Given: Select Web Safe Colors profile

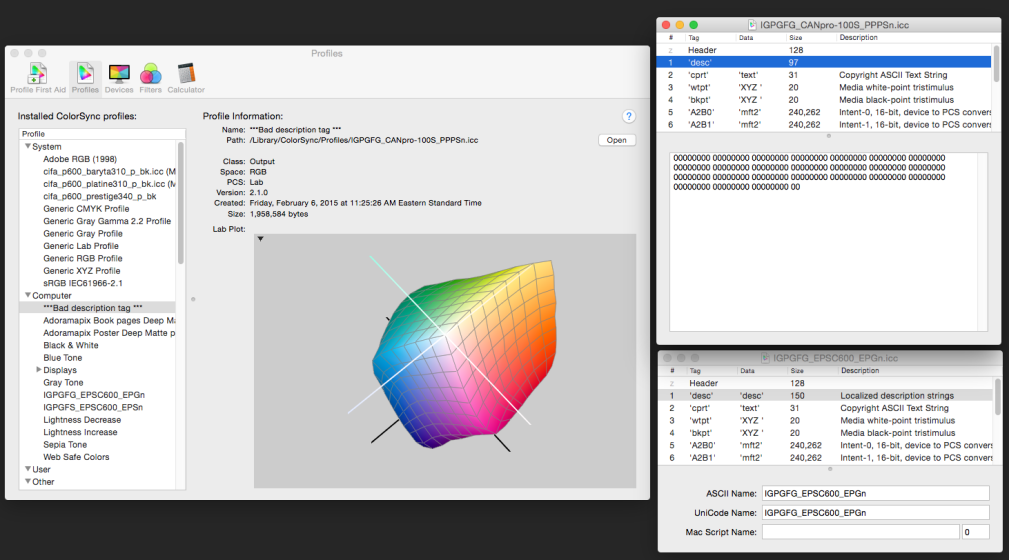Looking at the screenshot, I should (76, 456).
